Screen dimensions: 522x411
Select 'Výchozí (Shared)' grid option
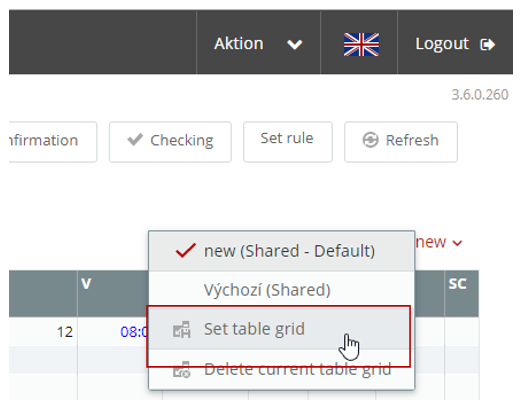[x=282, y=290]
